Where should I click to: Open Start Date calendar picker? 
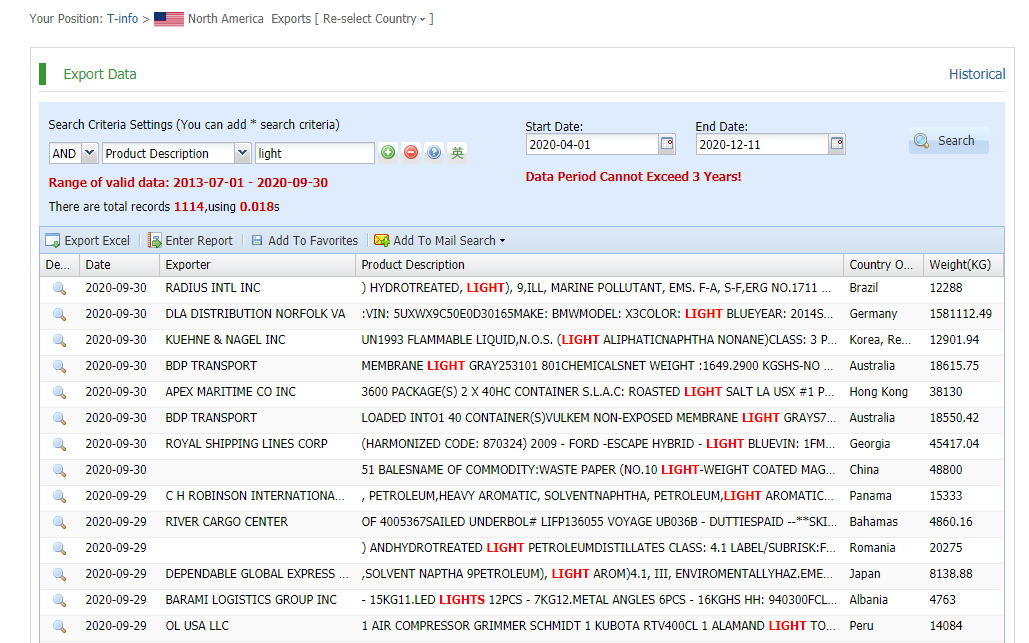[667, 144]
